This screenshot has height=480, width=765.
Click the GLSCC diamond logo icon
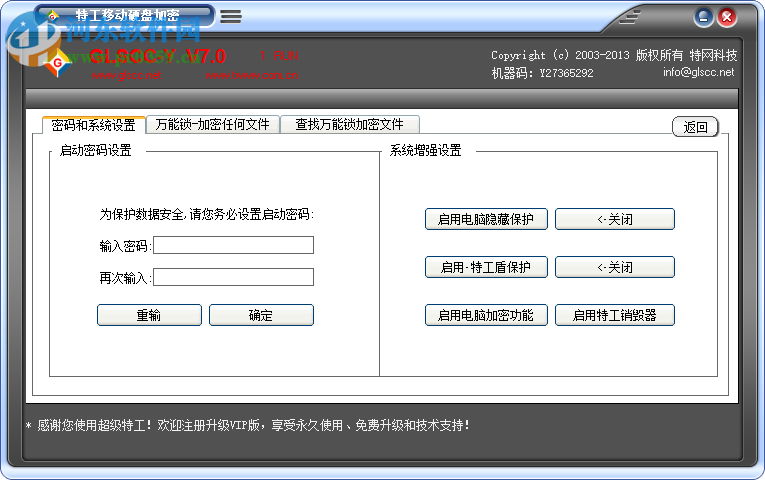pos(58,63)
